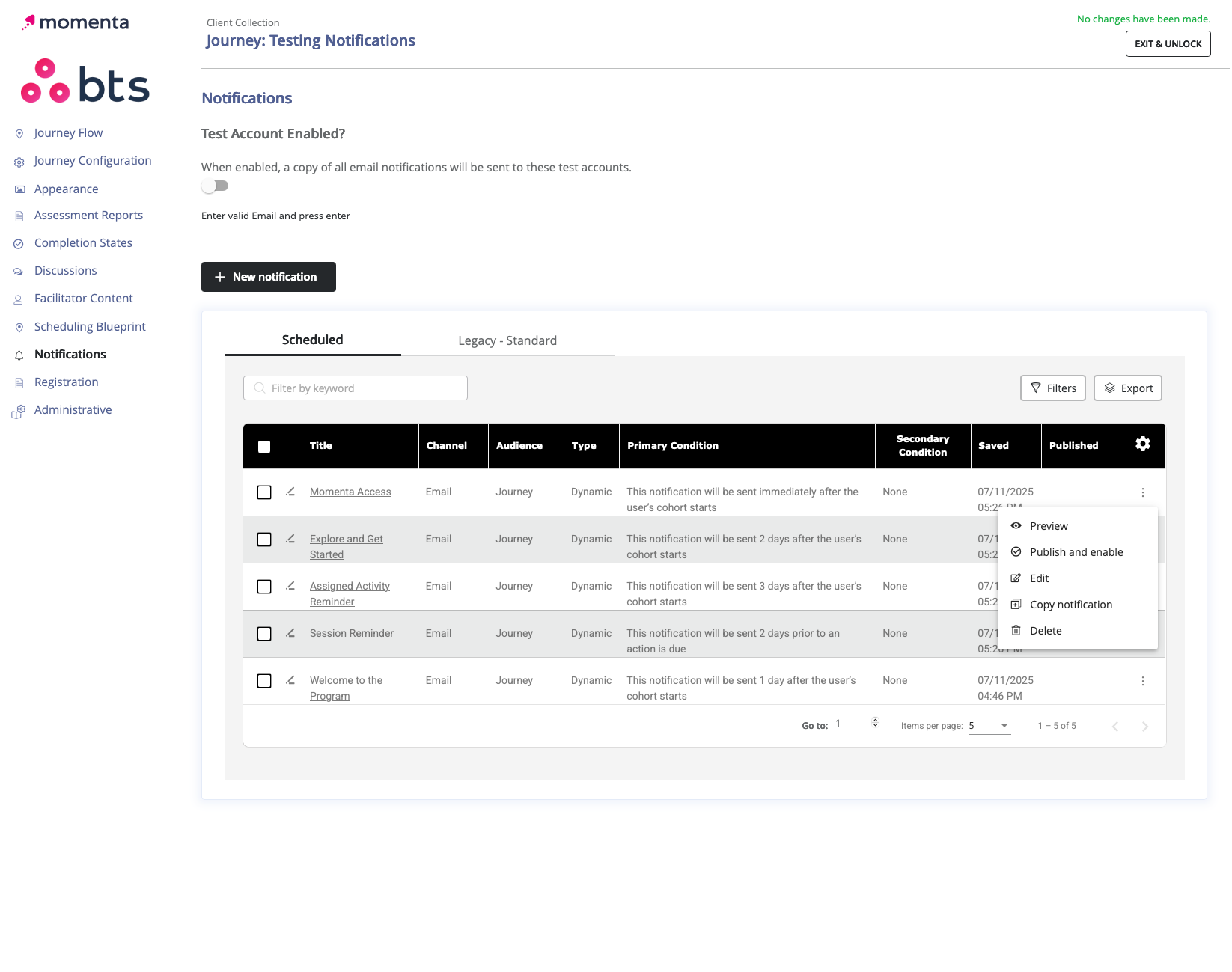The height and width of the screenshot is (972, 1232).
Task: Check the Momenta Access row checkbox
Action: [264, 492]
